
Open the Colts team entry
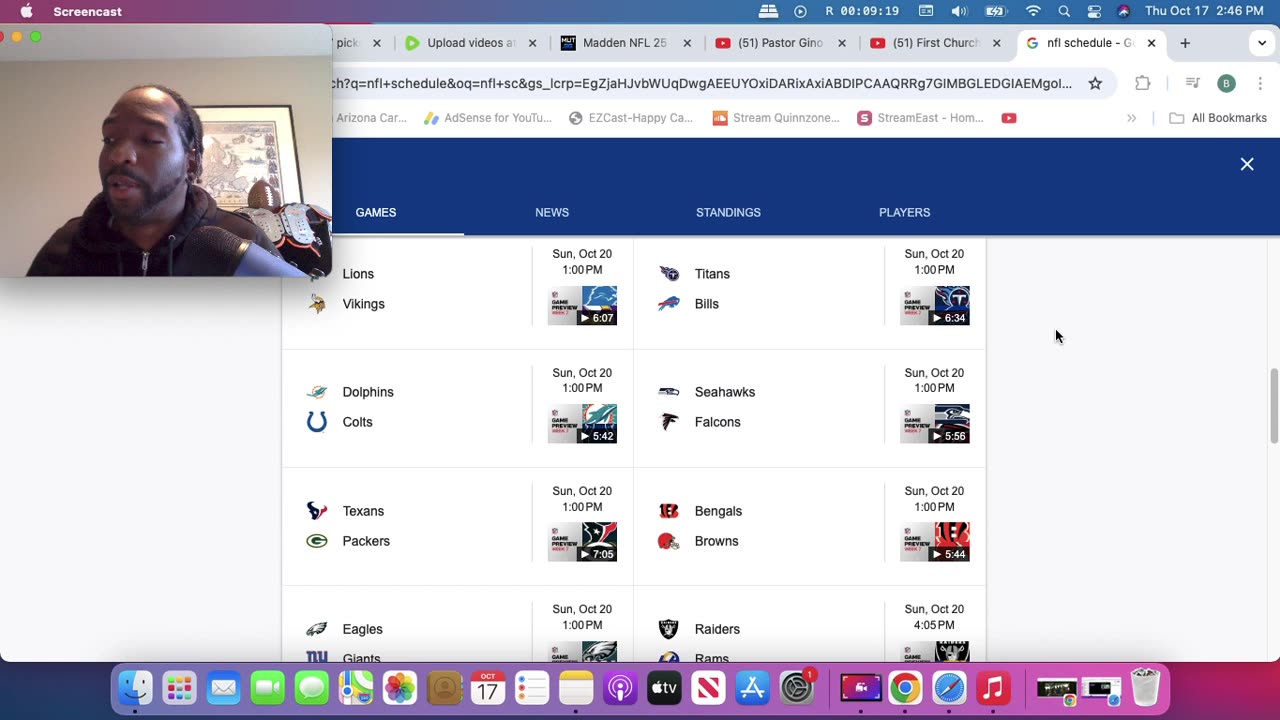pos(357,422)
